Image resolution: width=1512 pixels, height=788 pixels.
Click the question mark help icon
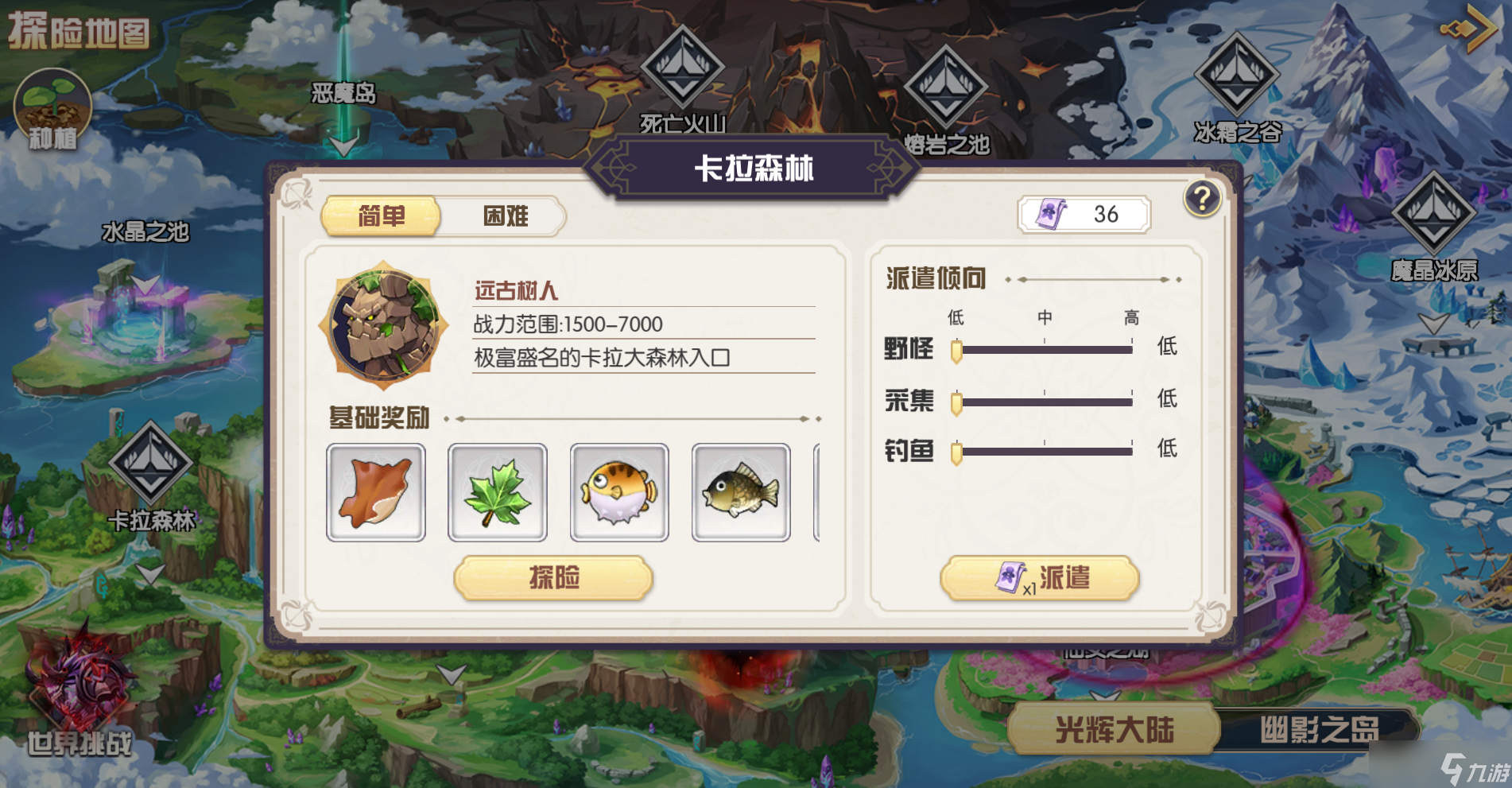coord(1202,198)
